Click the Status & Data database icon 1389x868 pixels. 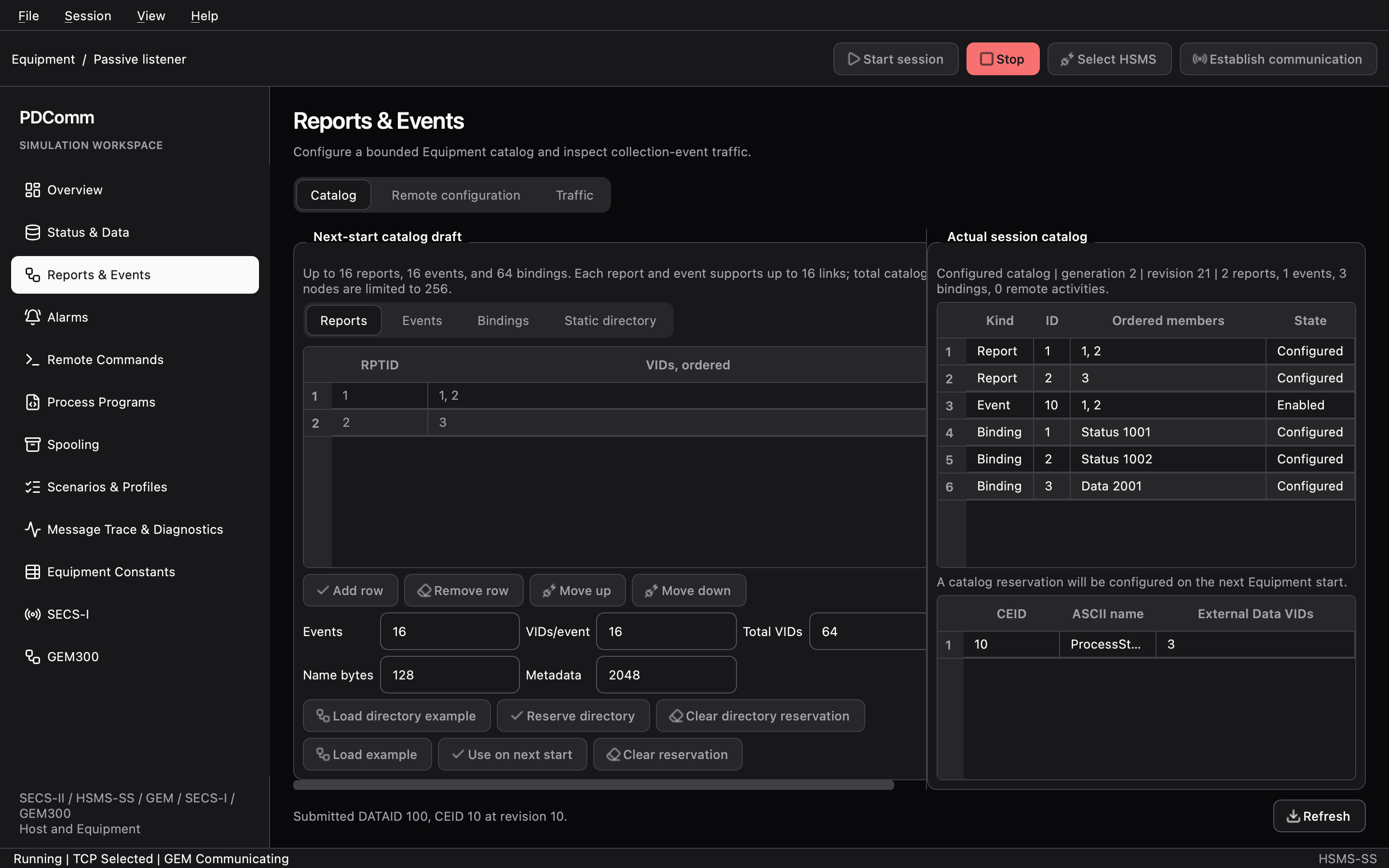click(x=33, y=232)
